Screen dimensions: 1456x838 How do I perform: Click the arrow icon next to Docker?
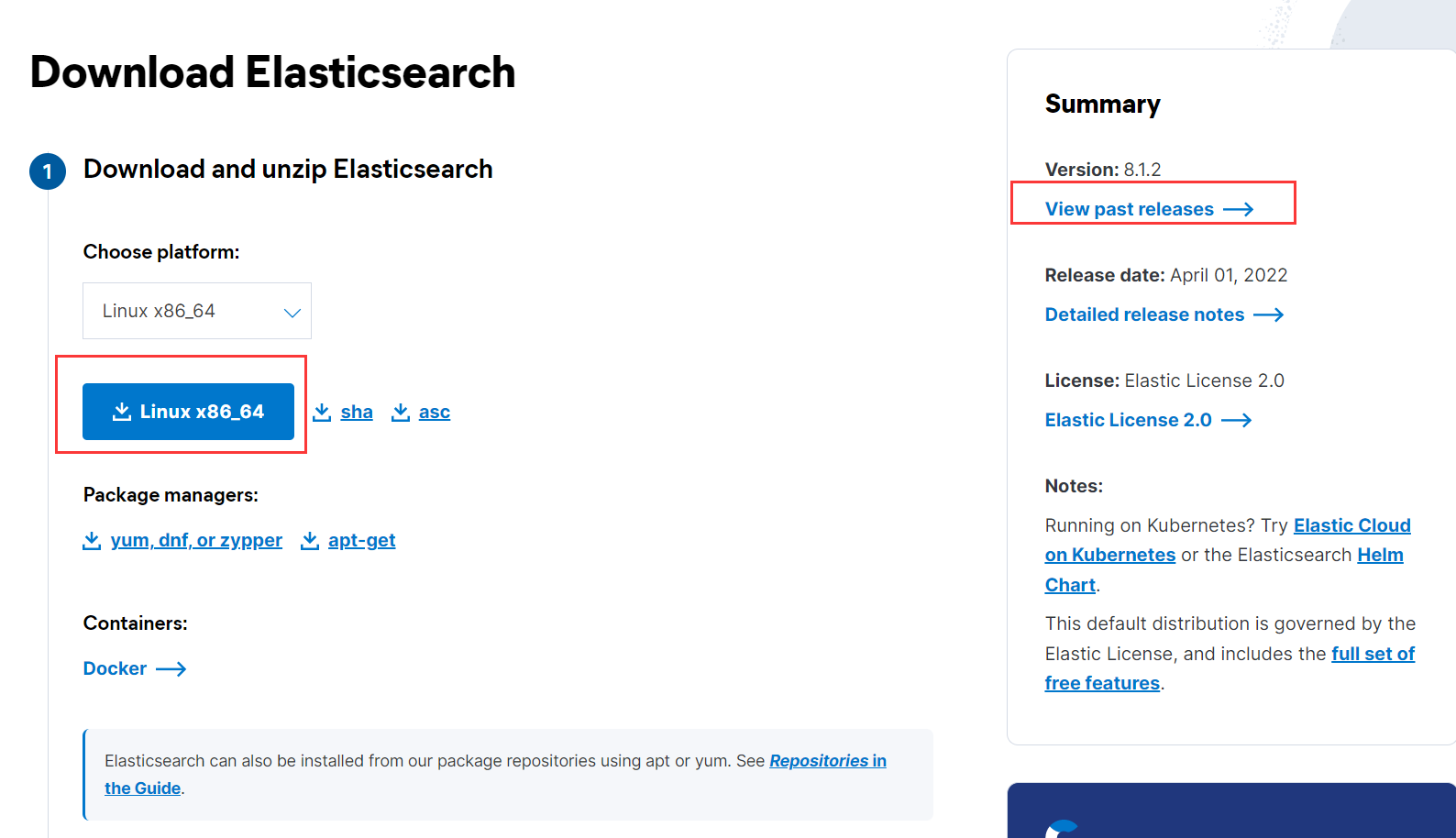[171, 669]
